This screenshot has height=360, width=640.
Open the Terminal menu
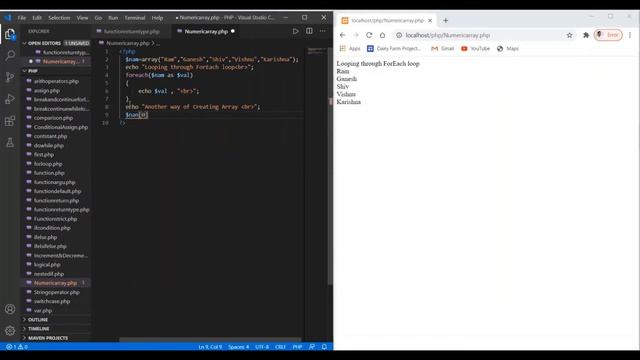(x=135, y=18)
